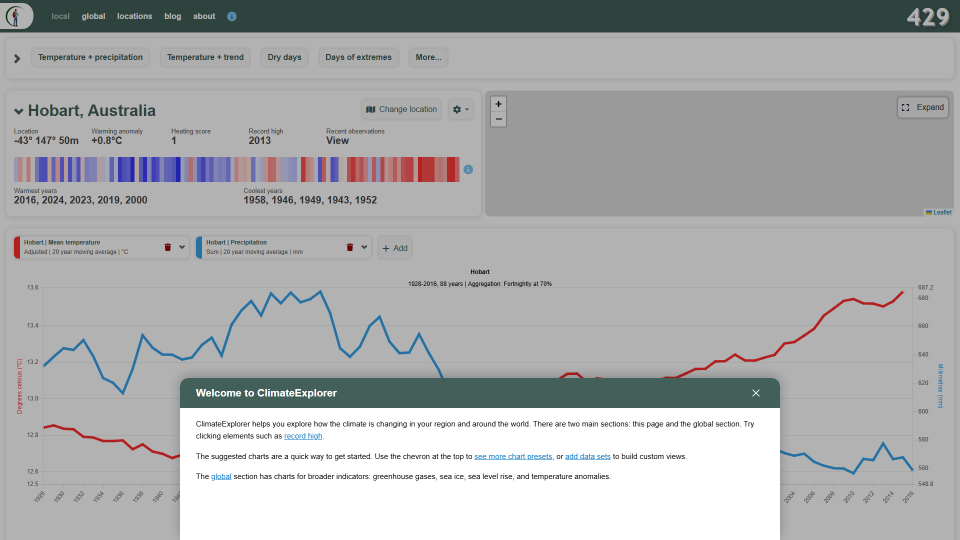Zoom in on the map
Screen dimensions: 960x540
click(498, 104)
